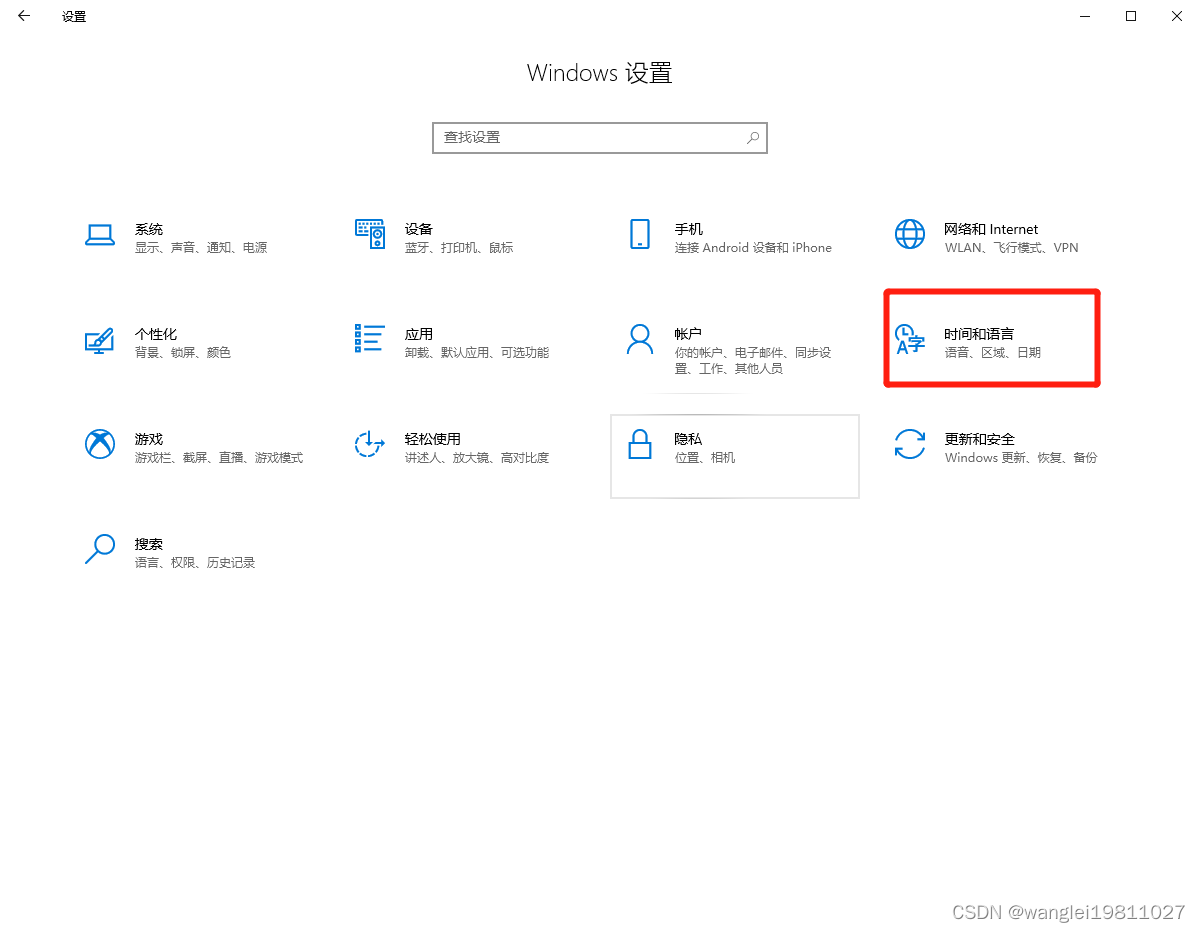Select the 系统 settings title
Viewport: 1200px width, 932px height.
click(149, 229)
